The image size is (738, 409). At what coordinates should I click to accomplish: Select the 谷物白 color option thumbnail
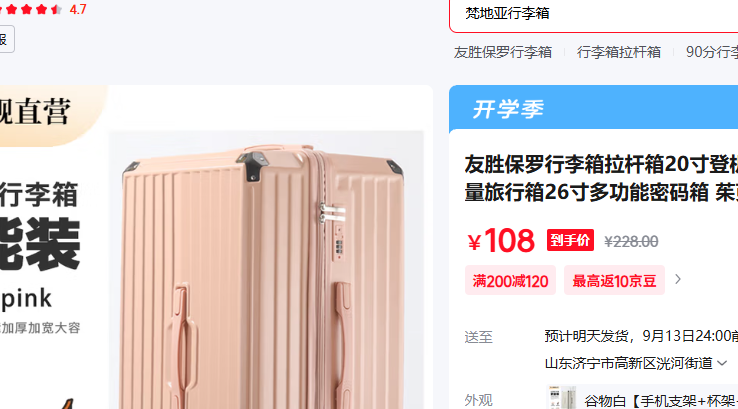(562, 398)
